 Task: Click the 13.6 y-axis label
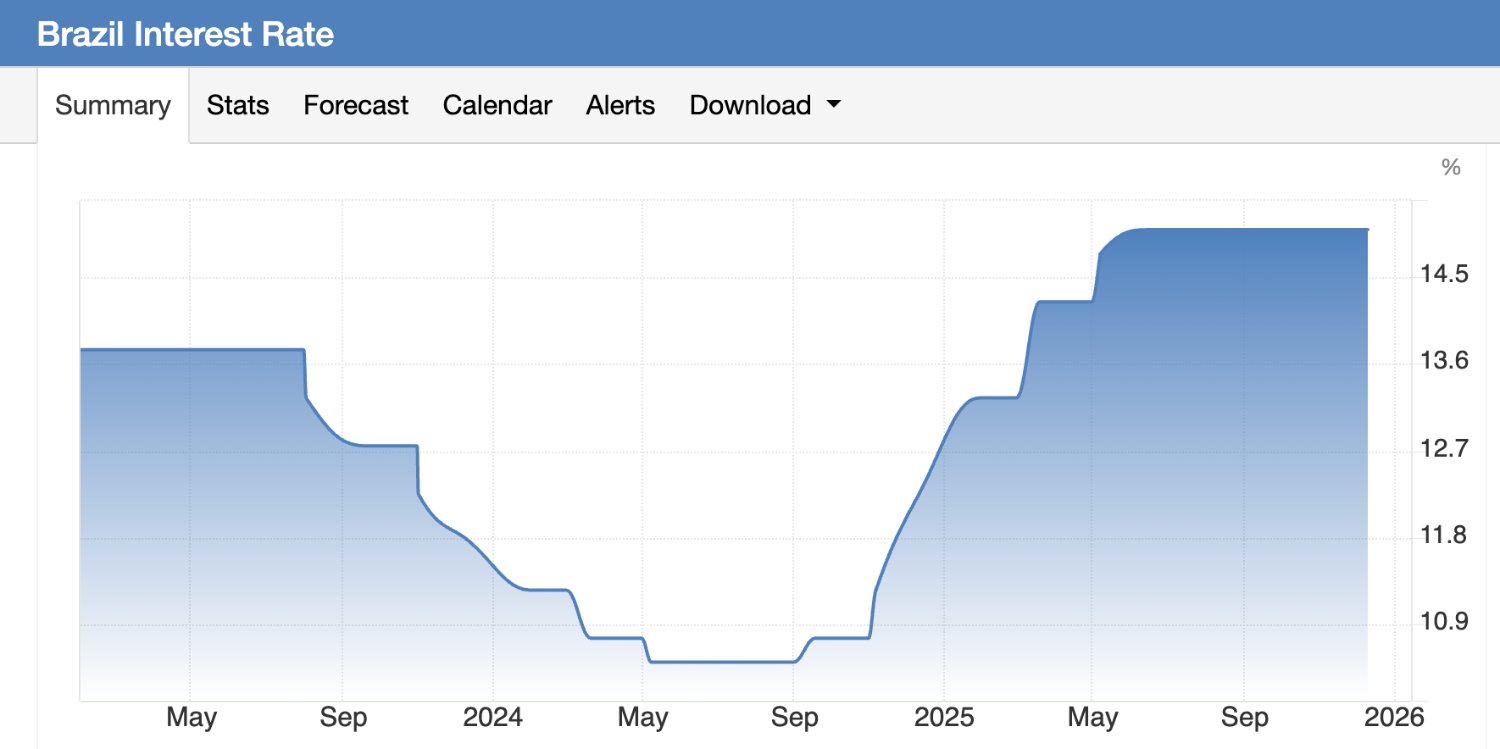point(1444,361)
